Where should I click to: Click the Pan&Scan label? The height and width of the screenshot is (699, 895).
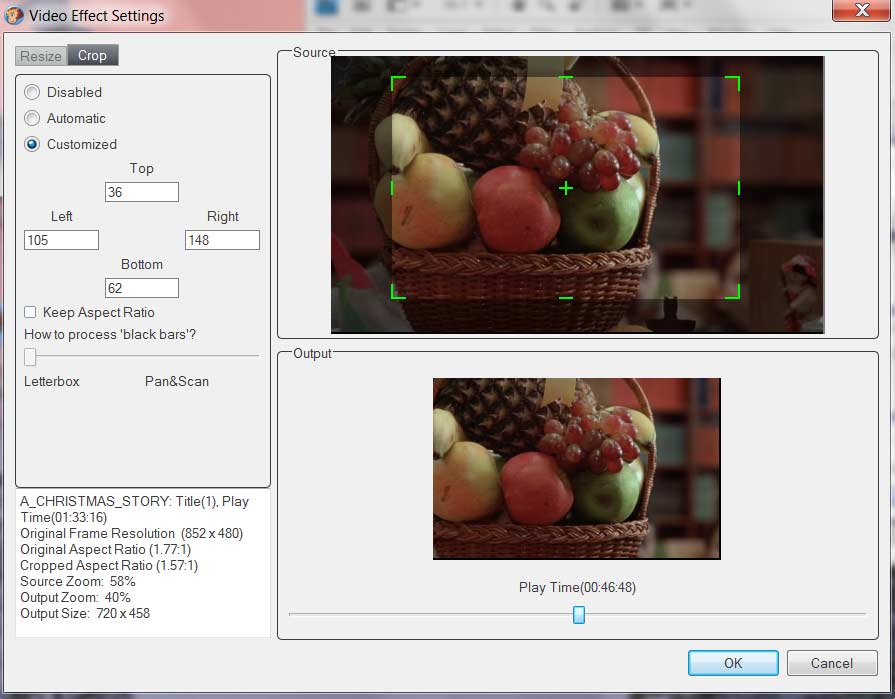point(177,381)
